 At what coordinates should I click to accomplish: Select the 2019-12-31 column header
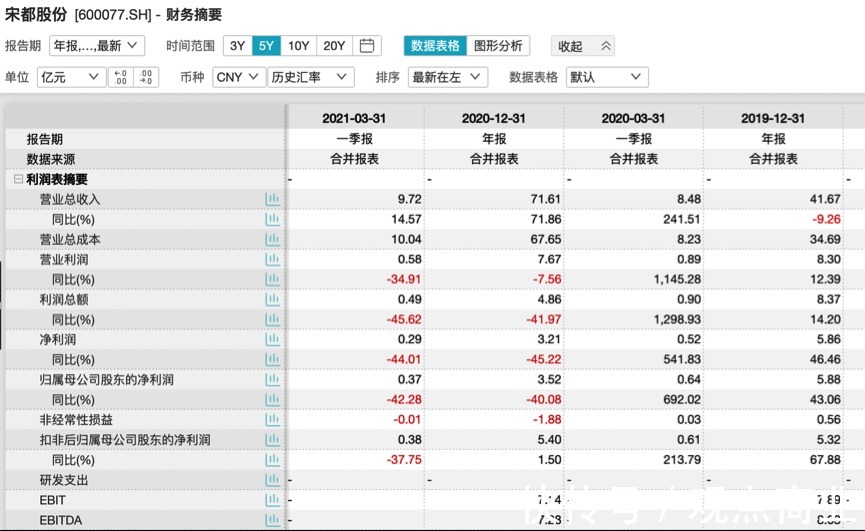coord(773,118)
